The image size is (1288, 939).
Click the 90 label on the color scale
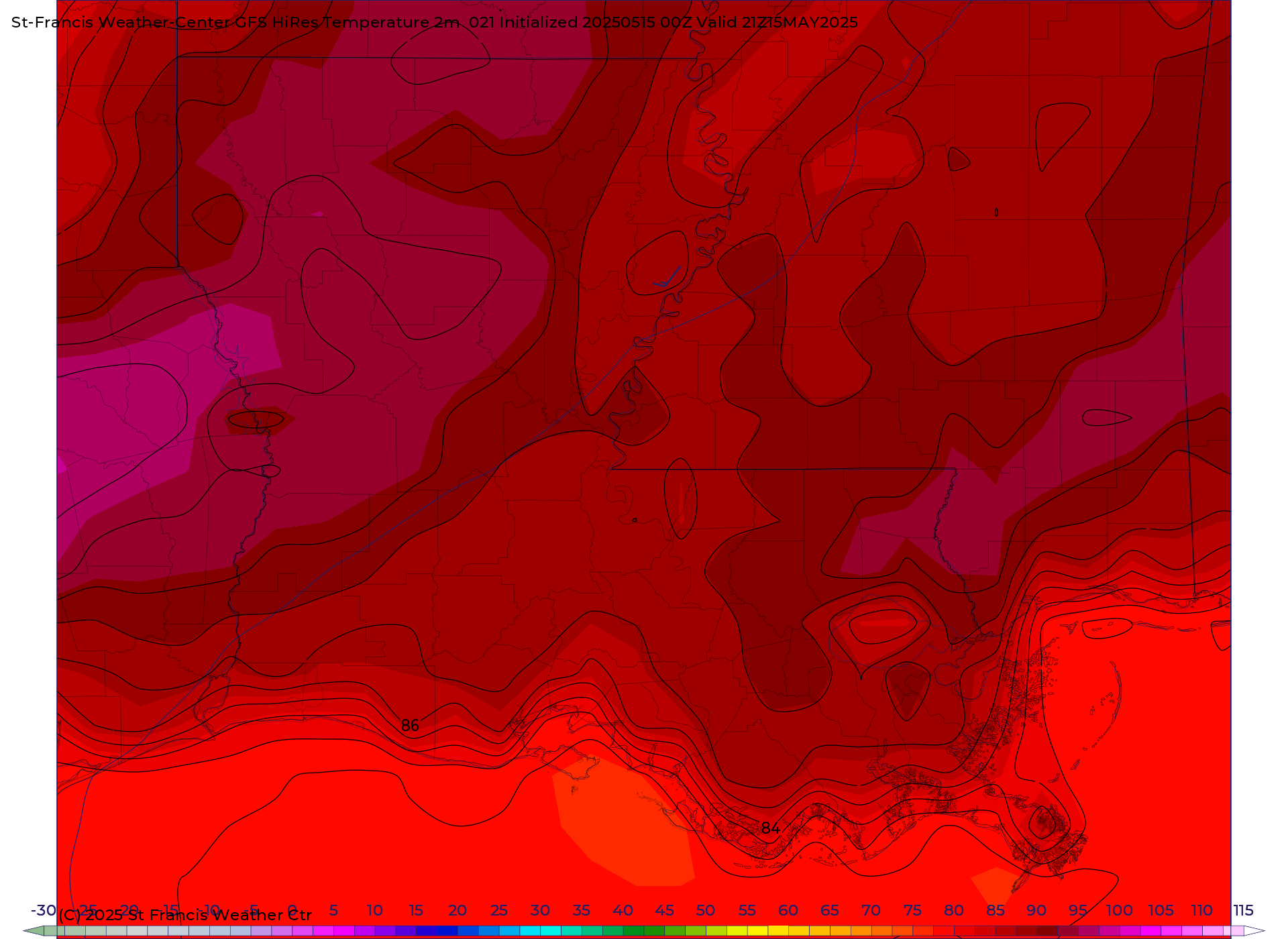(1036, 910)
